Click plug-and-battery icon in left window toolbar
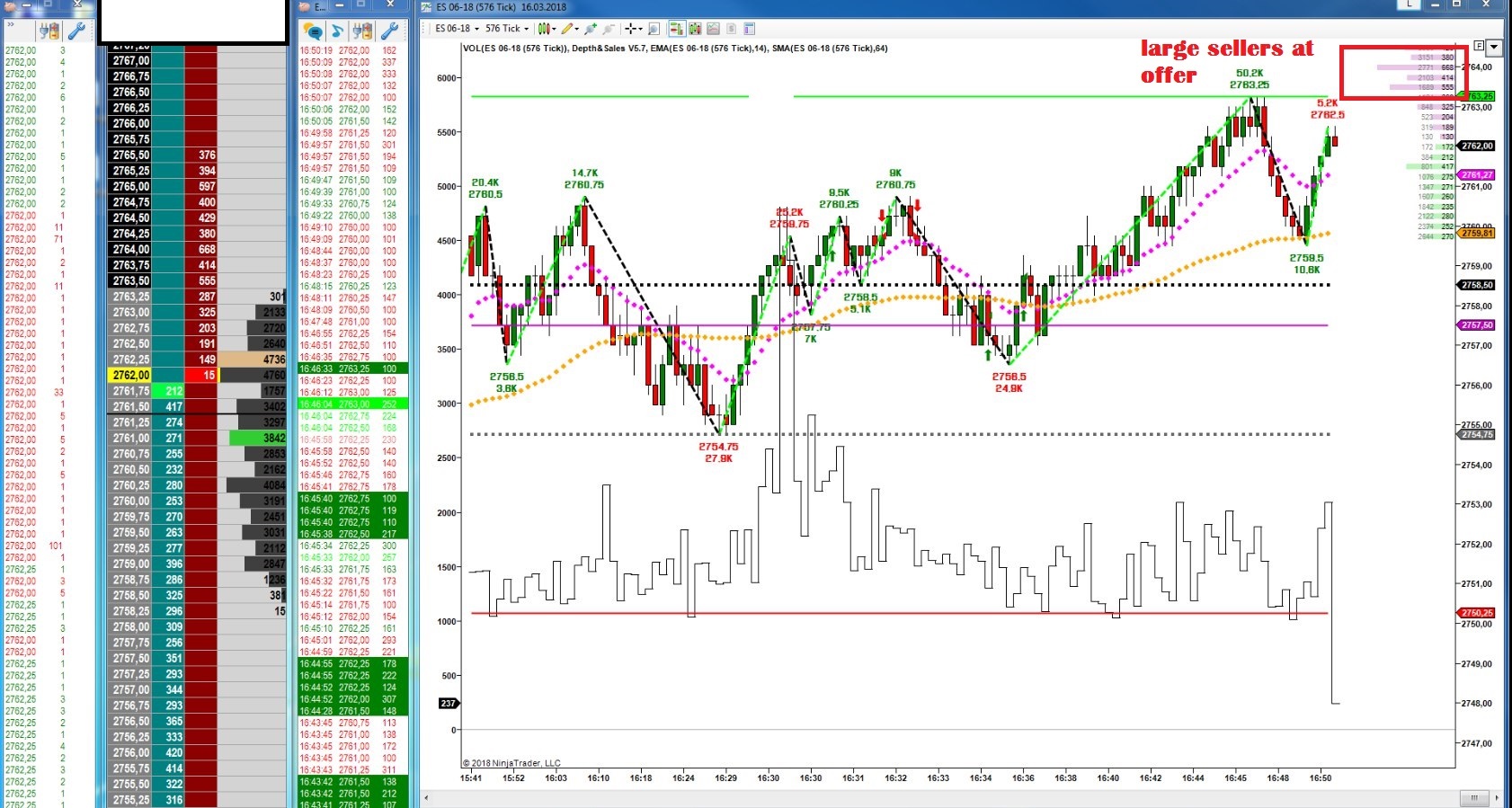The height and width of the screenshot is (808, 1512). click(50, 31)
